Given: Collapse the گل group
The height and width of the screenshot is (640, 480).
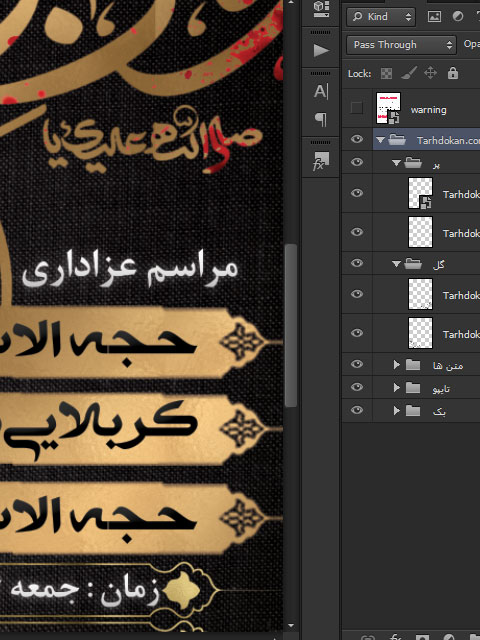Looking at the screenshot, I should pos(396,264).
